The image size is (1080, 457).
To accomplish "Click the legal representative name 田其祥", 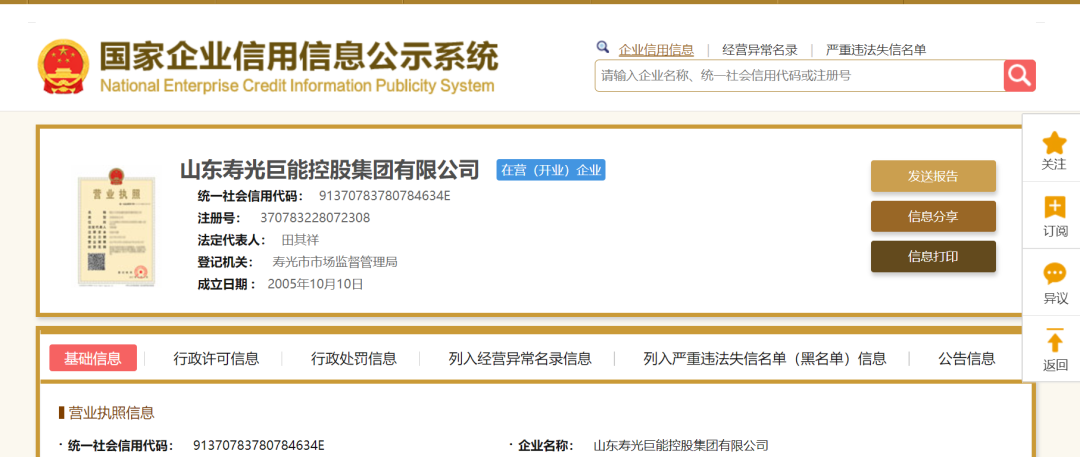I will (x=300, y=240).
